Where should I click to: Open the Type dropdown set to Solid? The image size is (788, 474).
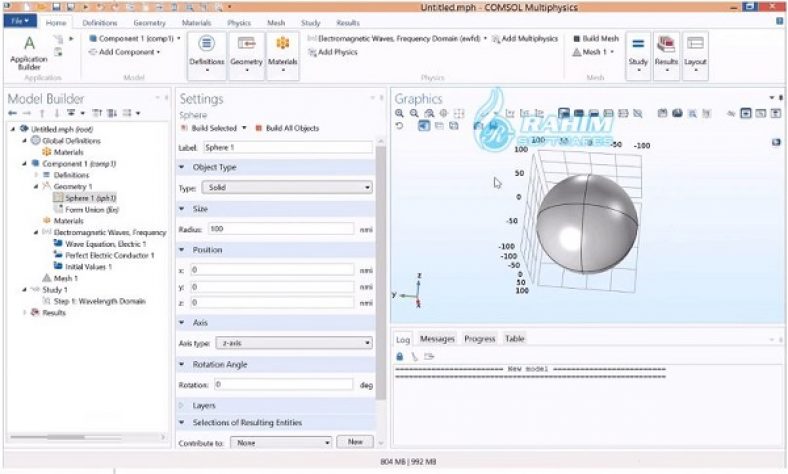tap(287, 187)
